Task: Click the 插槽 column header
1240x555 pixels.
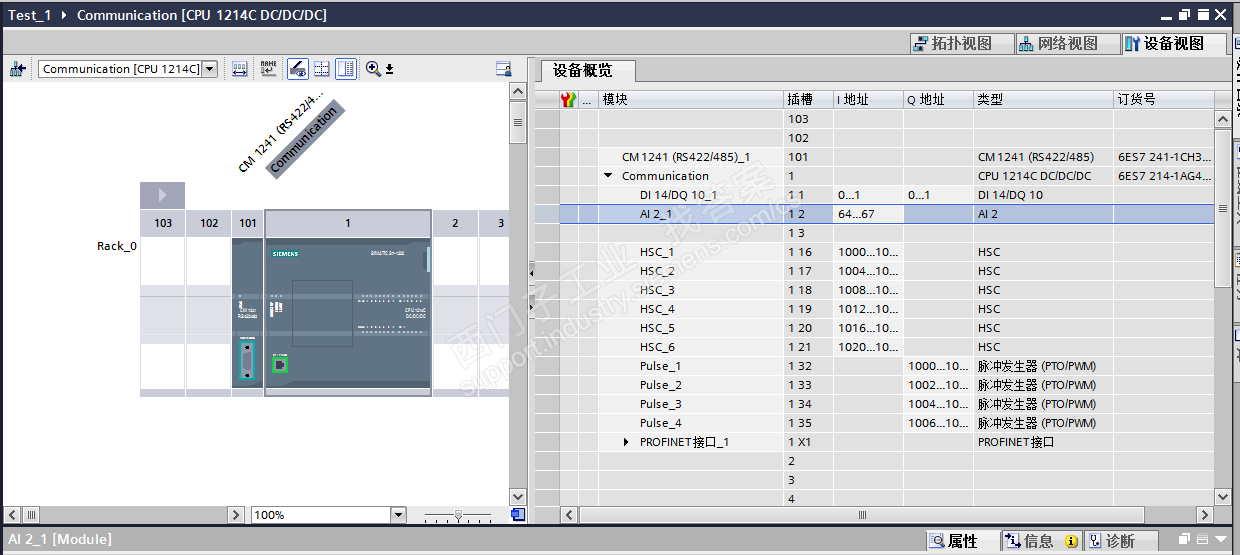Action: point(809,99)
